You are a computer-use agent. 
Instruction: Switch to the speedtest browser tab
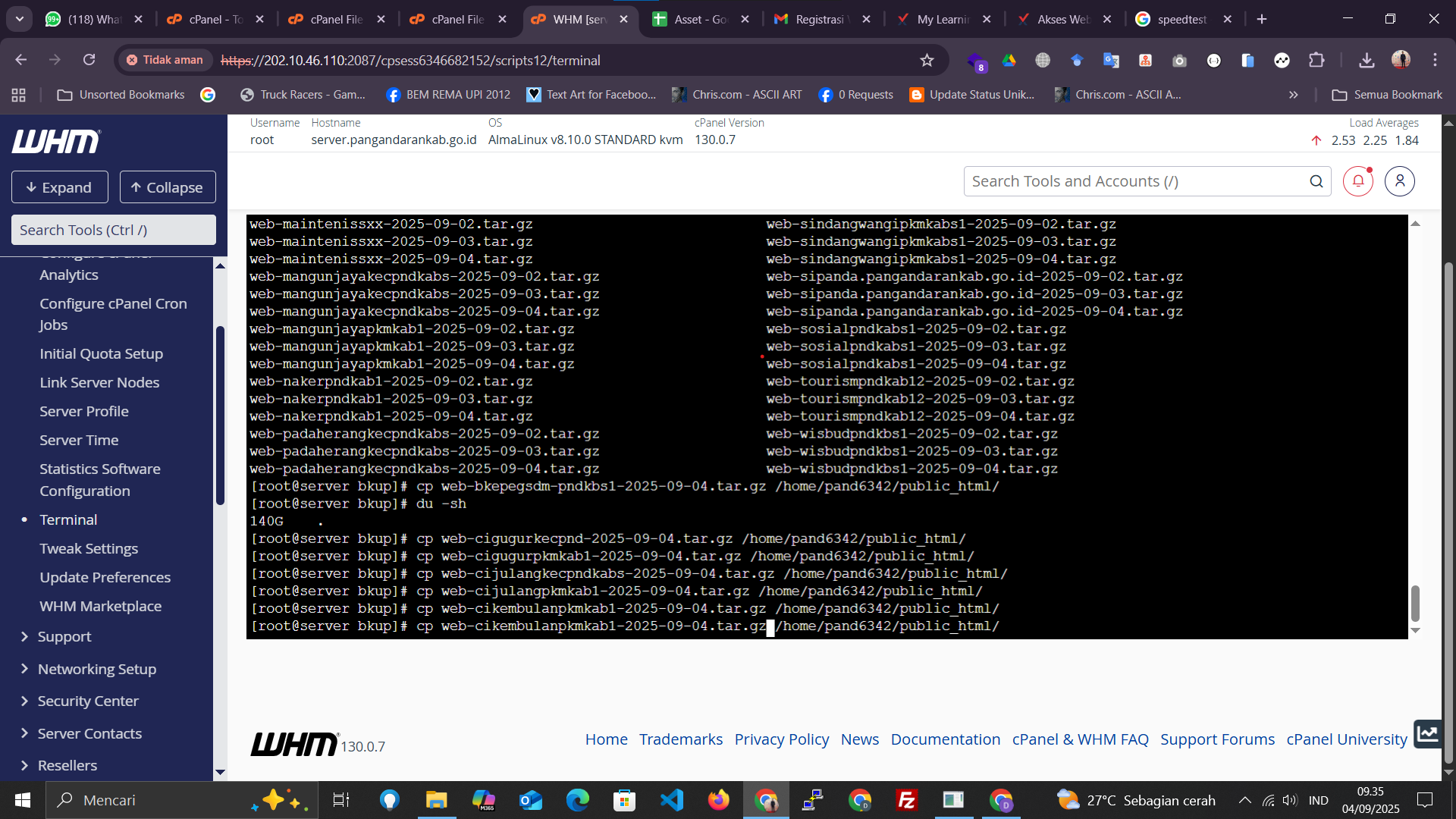point(1181,19)
